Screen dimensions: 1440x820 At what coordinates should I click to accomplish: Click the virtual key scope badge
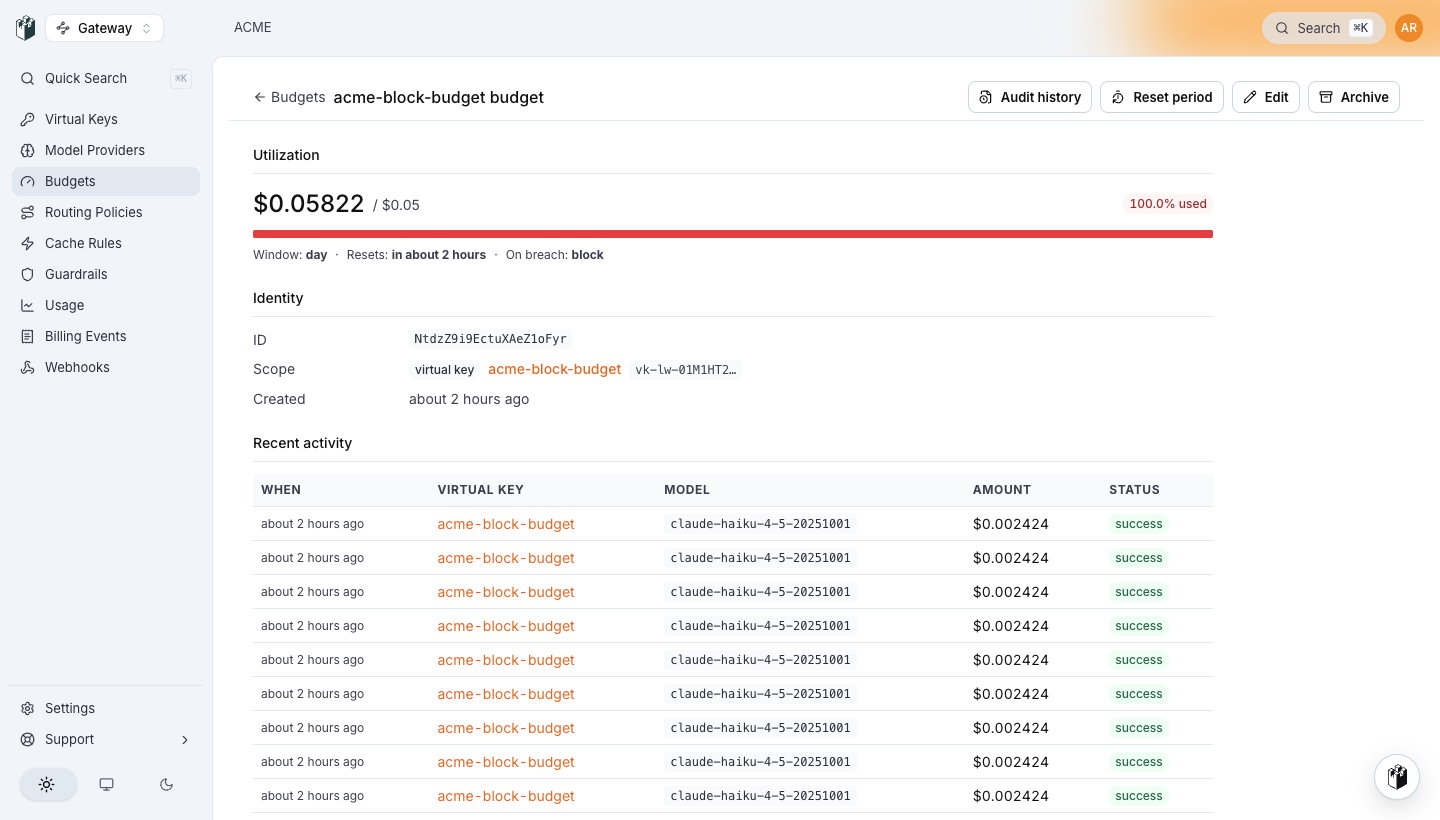pyautogui.click(x=444, y=370)
